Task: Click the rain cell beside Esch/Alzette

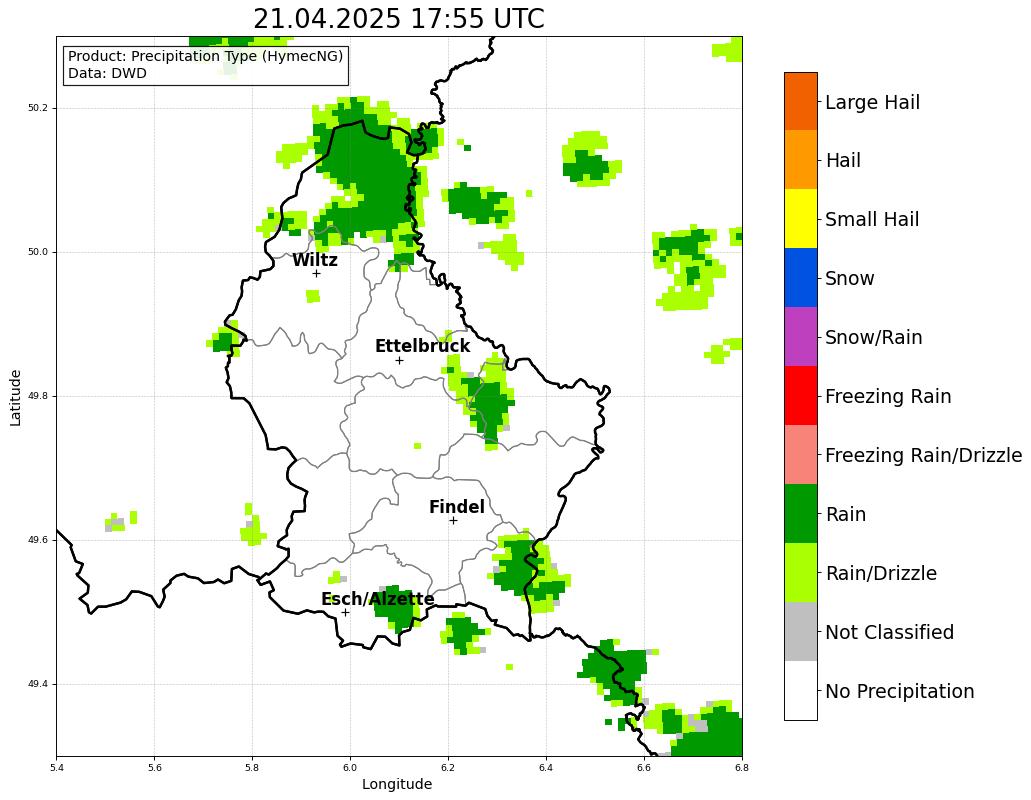Action: (396, 608)
